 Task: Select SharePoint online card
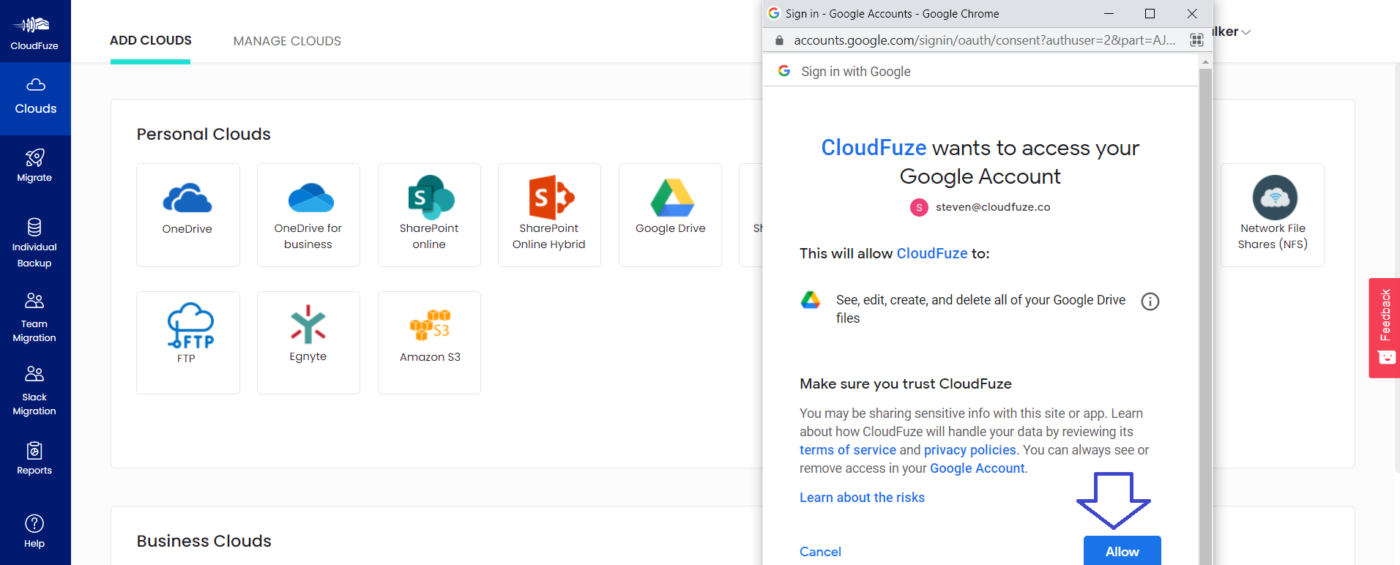tap(429, 215)
